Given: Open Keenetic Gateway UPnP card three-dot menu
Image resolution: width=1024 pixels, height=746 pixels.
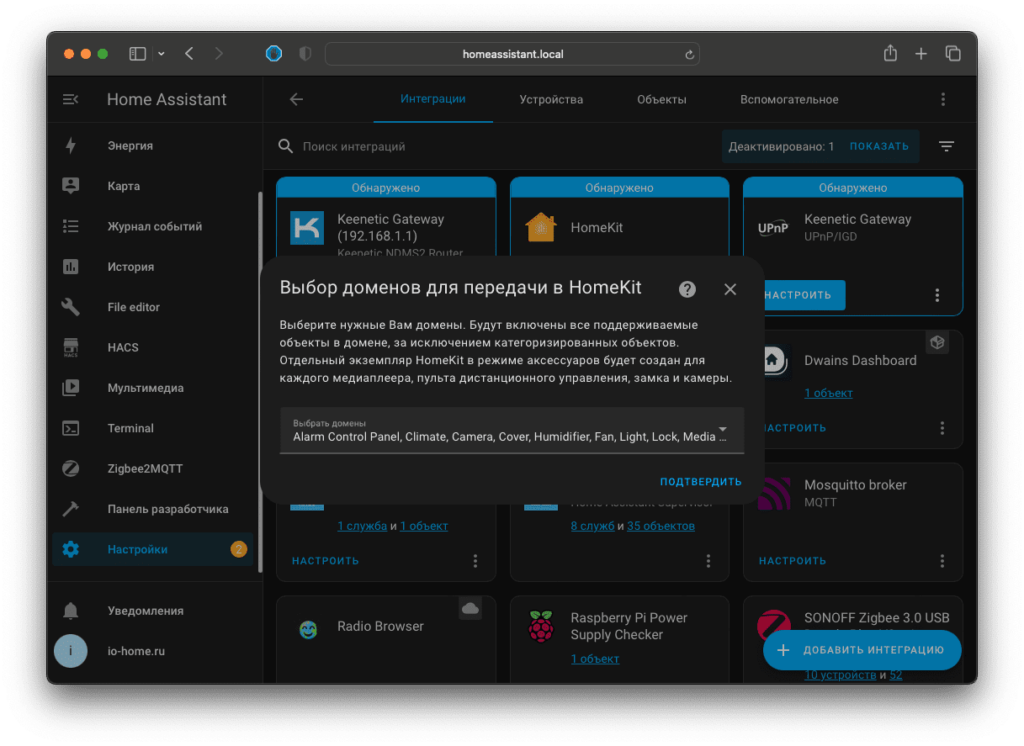Looking at the screenshot, I should click(937, 295).
